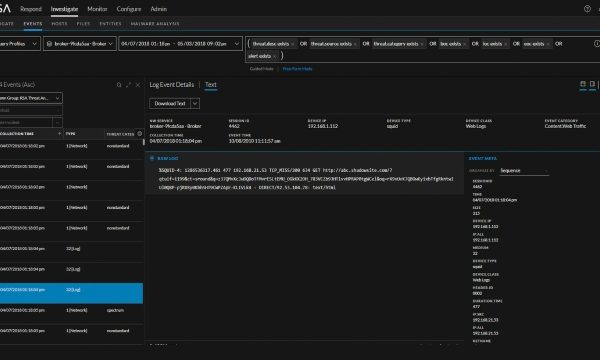The image size is (600, 360).
Task: Open the broker service selector dropdown
Action: [80, 44]
